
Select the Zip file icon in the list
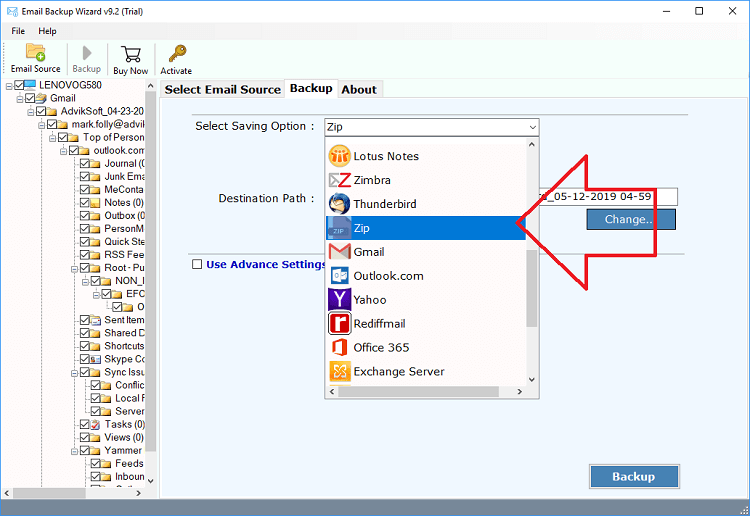pos(339,228)
